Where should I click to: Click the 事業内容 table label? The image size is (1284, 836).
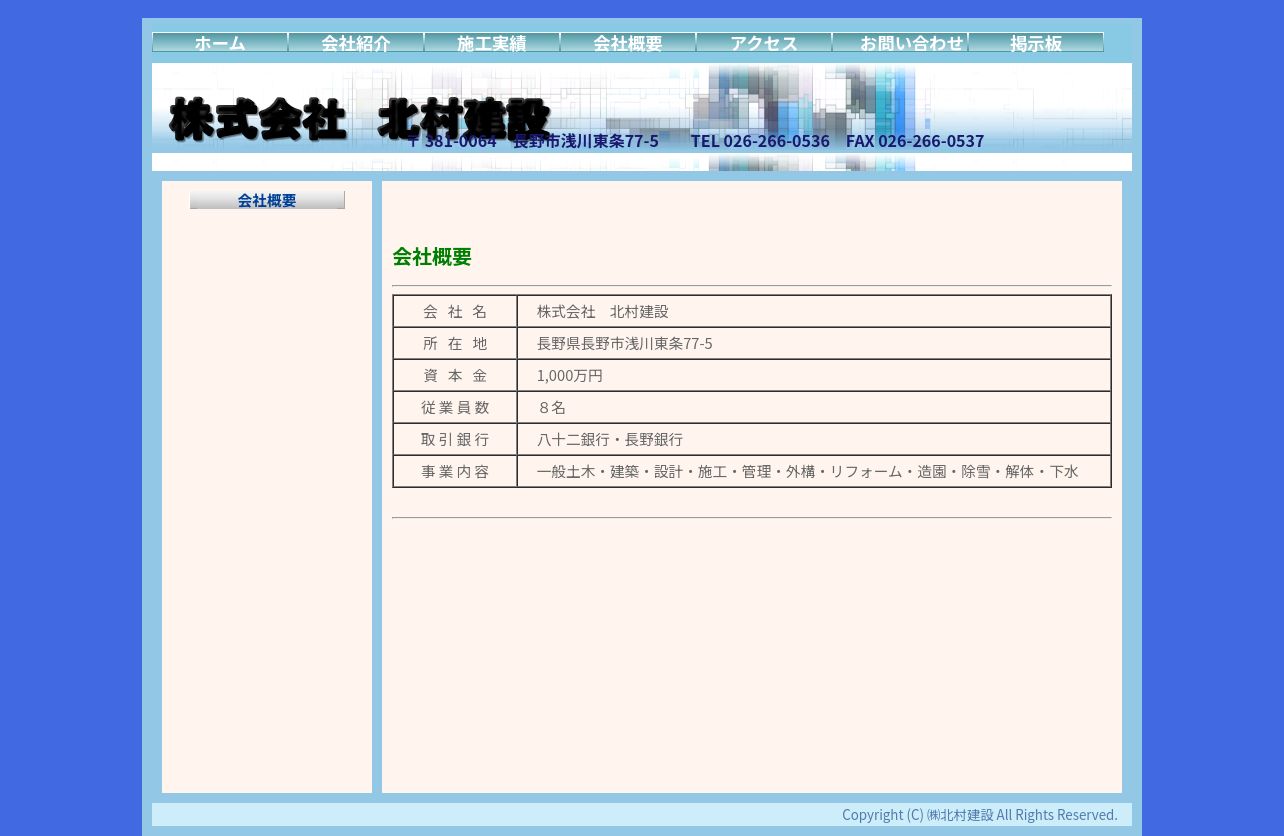click(455, 472)
